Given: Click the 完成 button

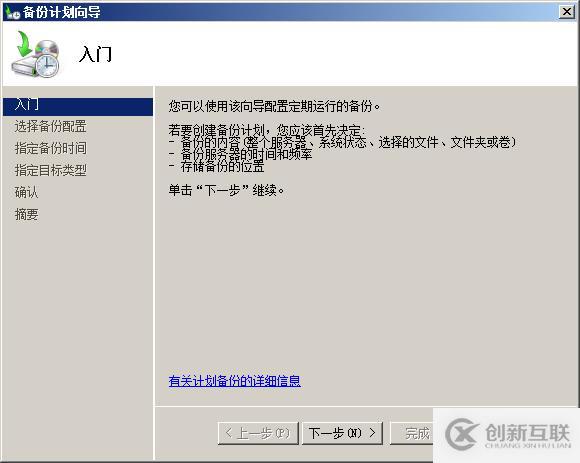Looking at the screenshot, I should pos(411,433).
